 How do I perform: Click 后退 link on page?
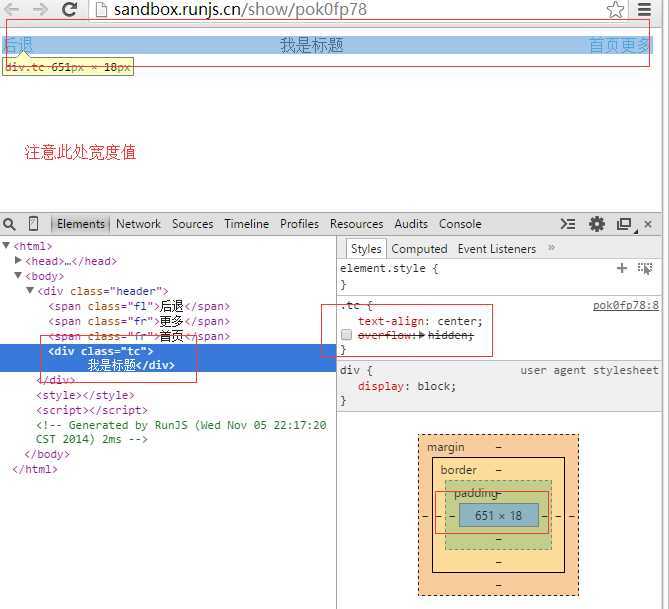tap(17, 45)
